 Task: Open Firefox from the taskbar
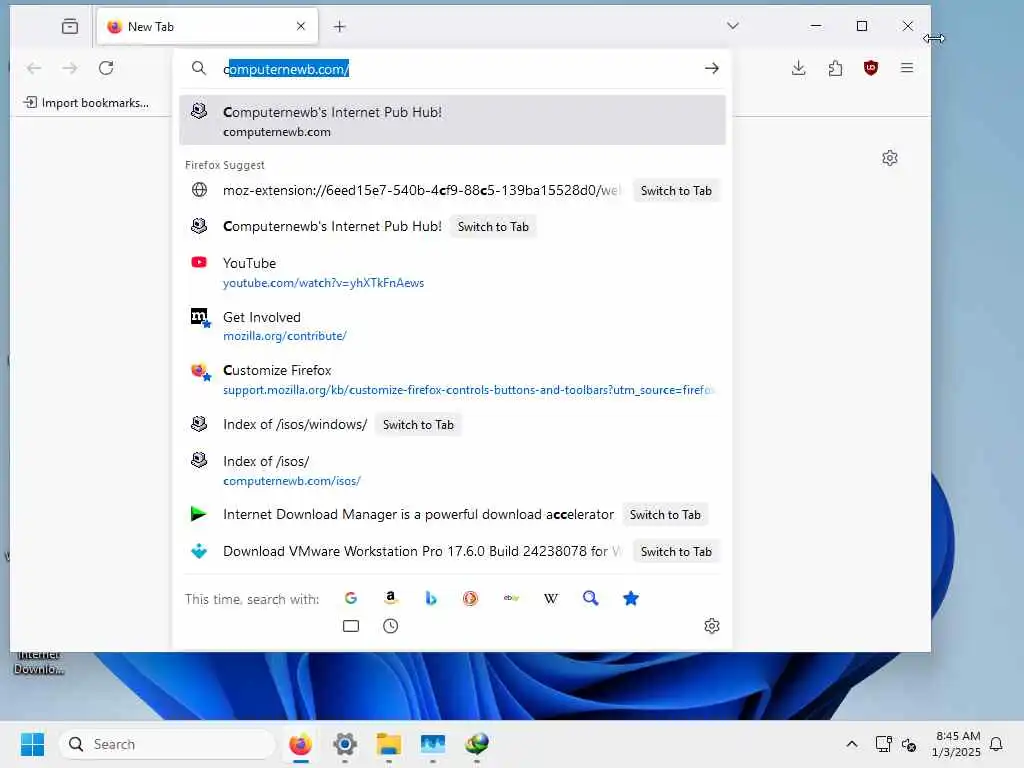[x=300, y=744]
